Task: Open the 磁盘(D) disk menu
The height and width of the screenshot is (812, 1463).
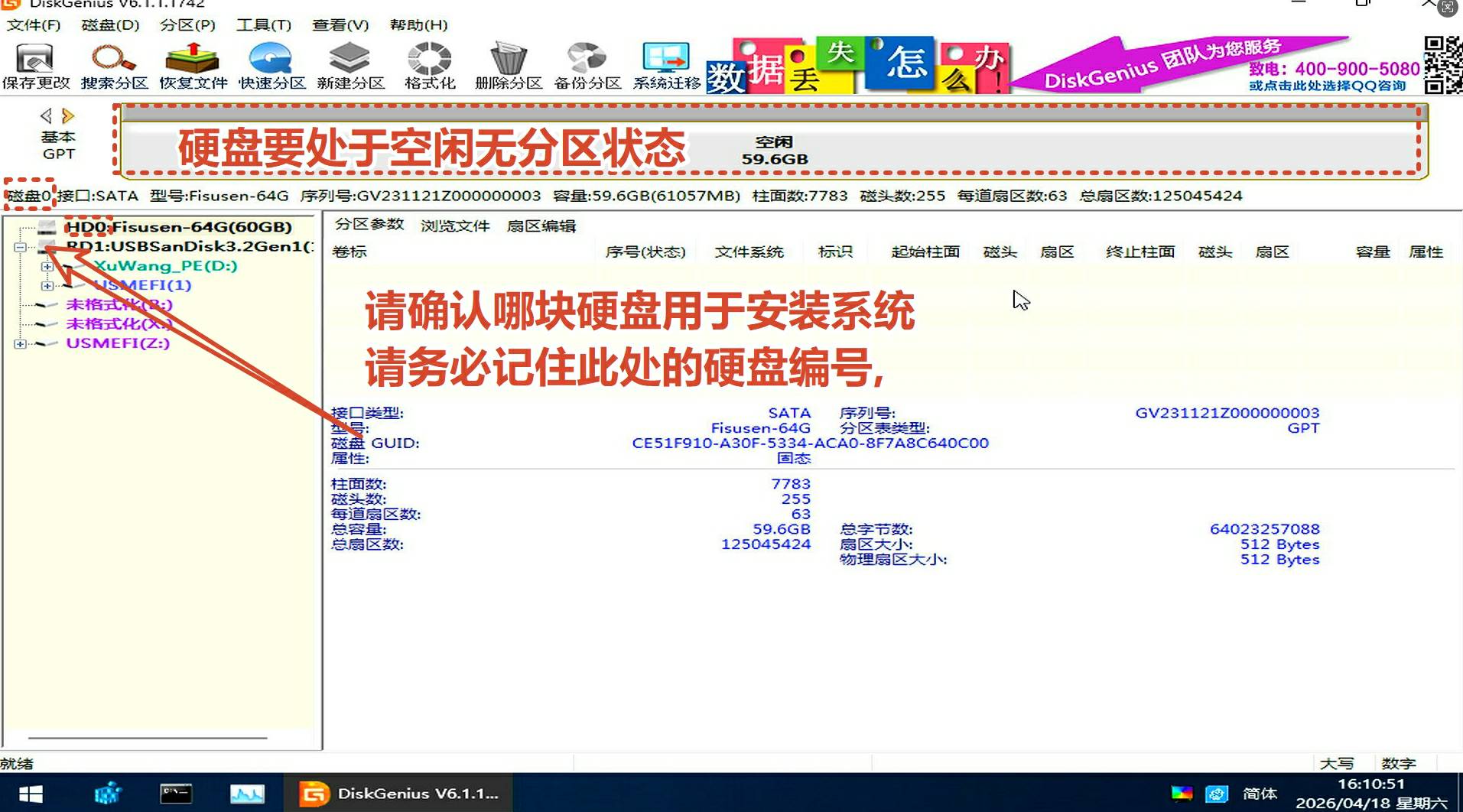Action: coord(110,25)
